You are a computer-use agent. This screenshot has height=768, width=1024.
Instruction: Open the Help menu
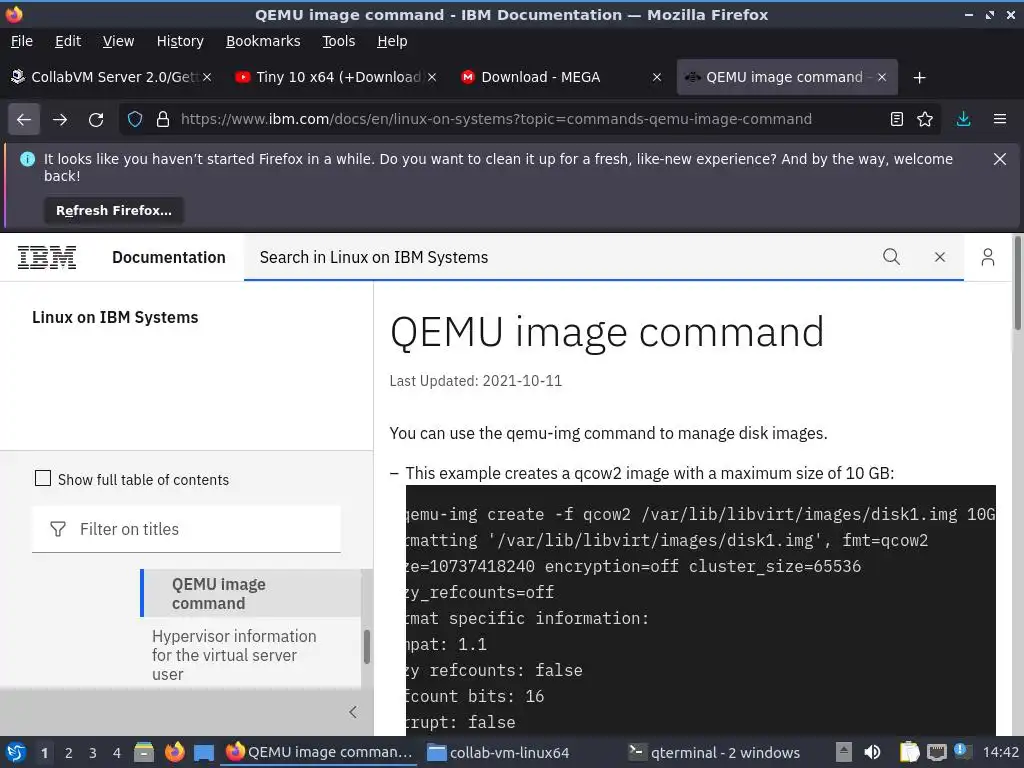(x=392, y=41)
